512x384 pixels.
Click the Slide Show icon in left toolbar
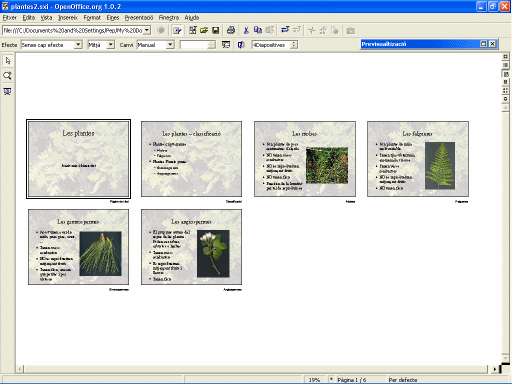coord(8,91)
